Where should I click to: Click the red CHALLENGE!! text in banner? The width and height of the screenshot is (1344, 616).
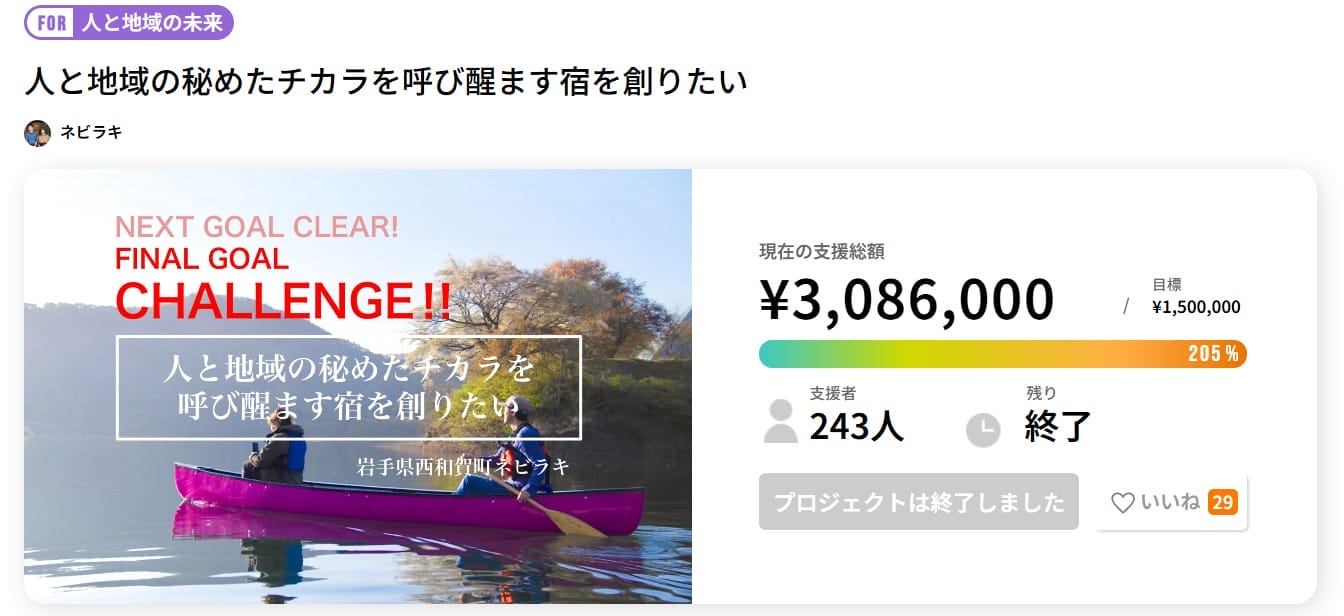pos(283,301)
